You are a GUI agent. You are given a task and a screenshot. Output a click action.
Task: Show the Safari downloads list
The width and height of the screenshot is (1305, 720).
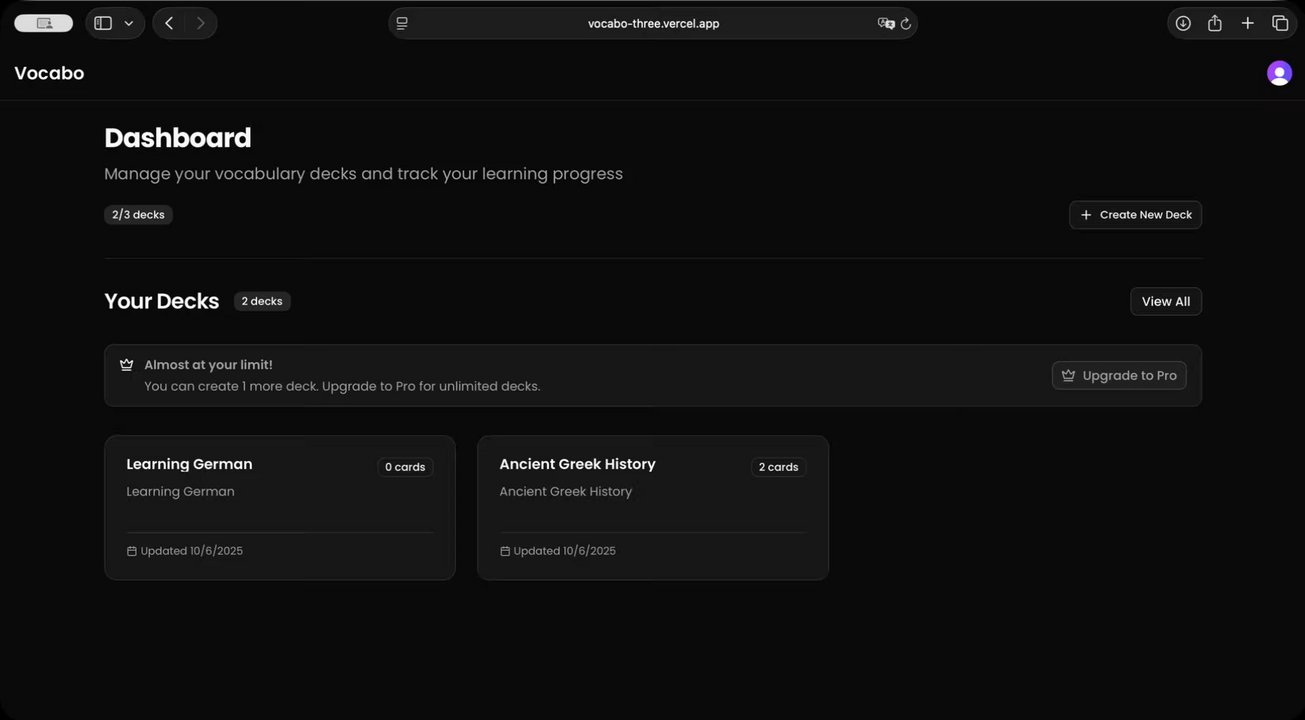tap(1183, 23)
